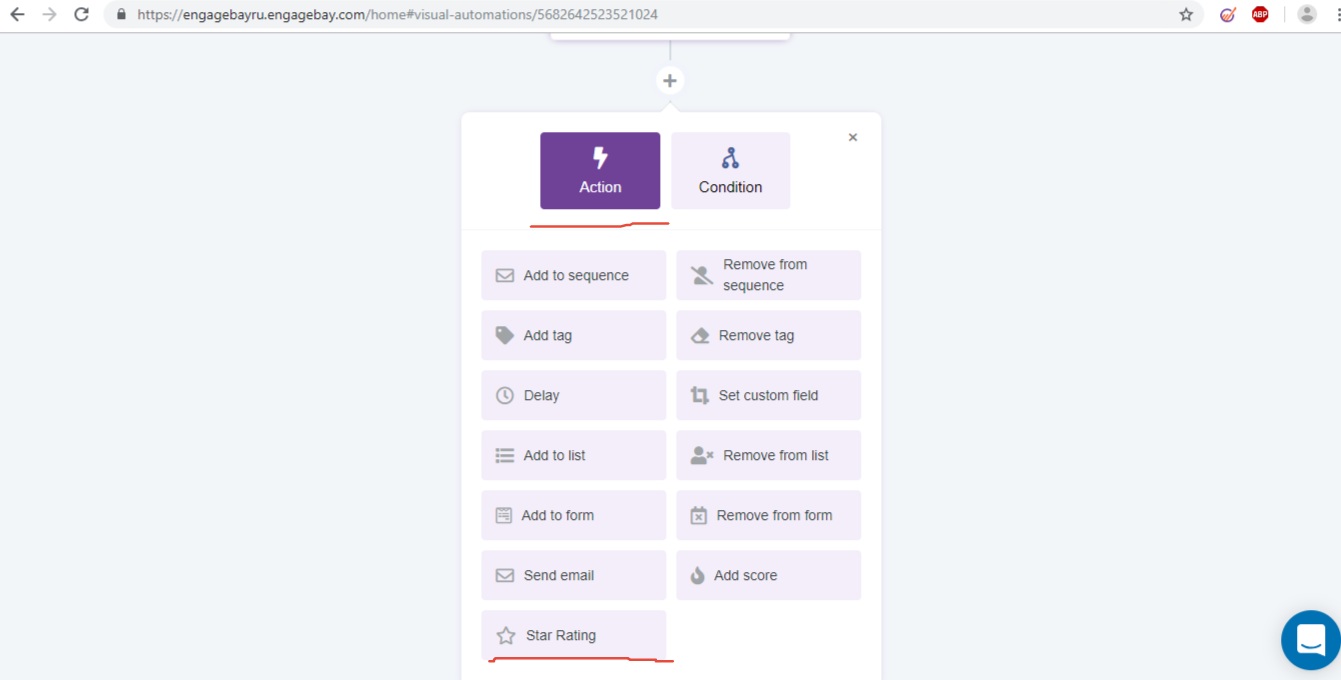Click the tag icon for Add tag

505,335
